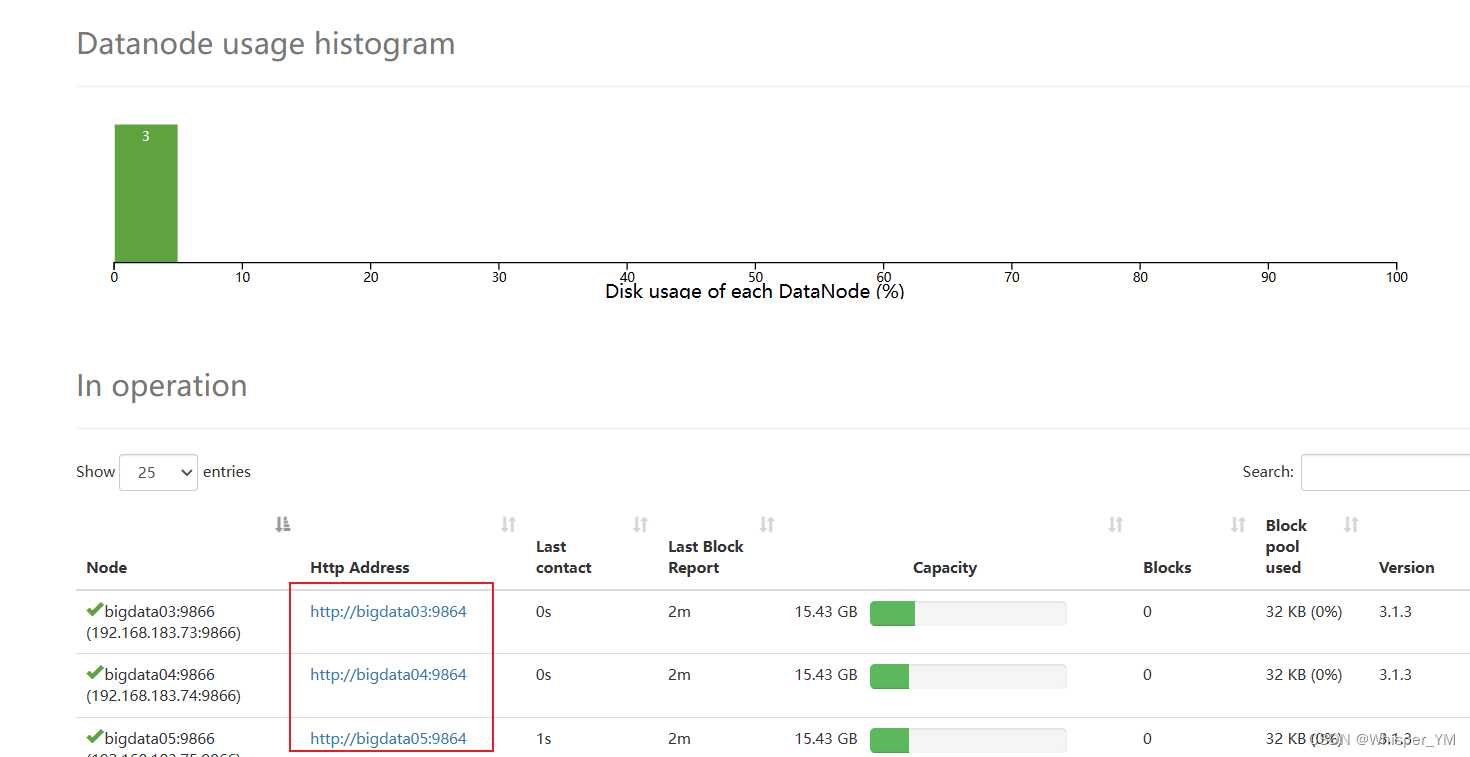Image resolution: width=1470 pixels, height=757 pixels.
Task: Sort by Last contact using its sort icon
Action: tap(639, 523)
